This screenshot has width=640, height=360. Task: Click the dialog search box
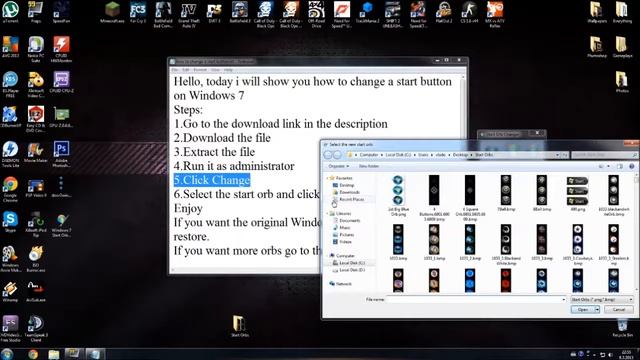pos(604,155)
